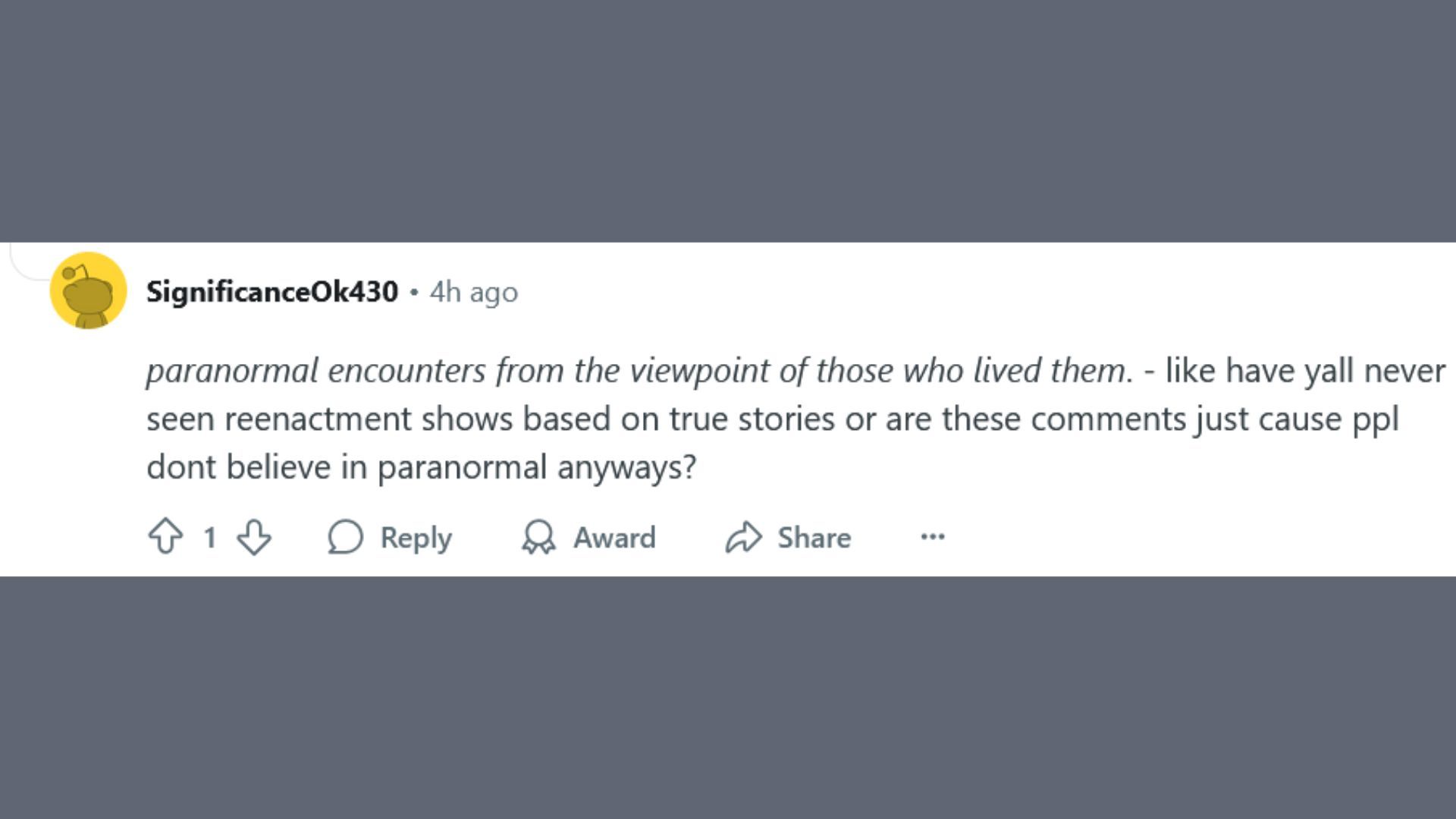Image resolution: width=1456 pixels, height=819 pixels.
Task: Click the Reply speech bubble icon
Action: tap(346, 537)
